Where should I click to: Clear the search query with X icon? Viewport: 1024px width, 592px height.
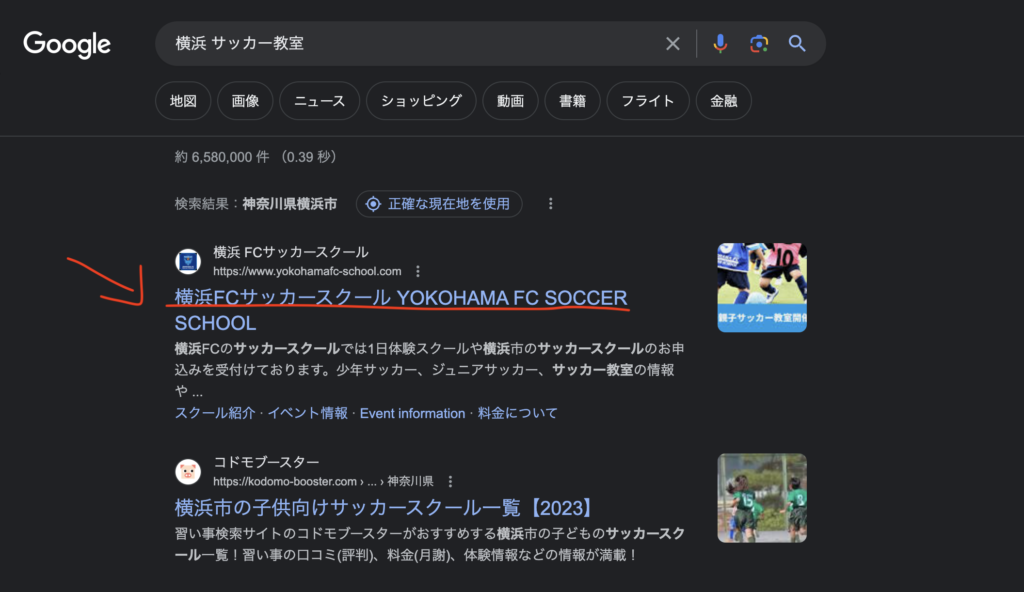pos(673,44)
